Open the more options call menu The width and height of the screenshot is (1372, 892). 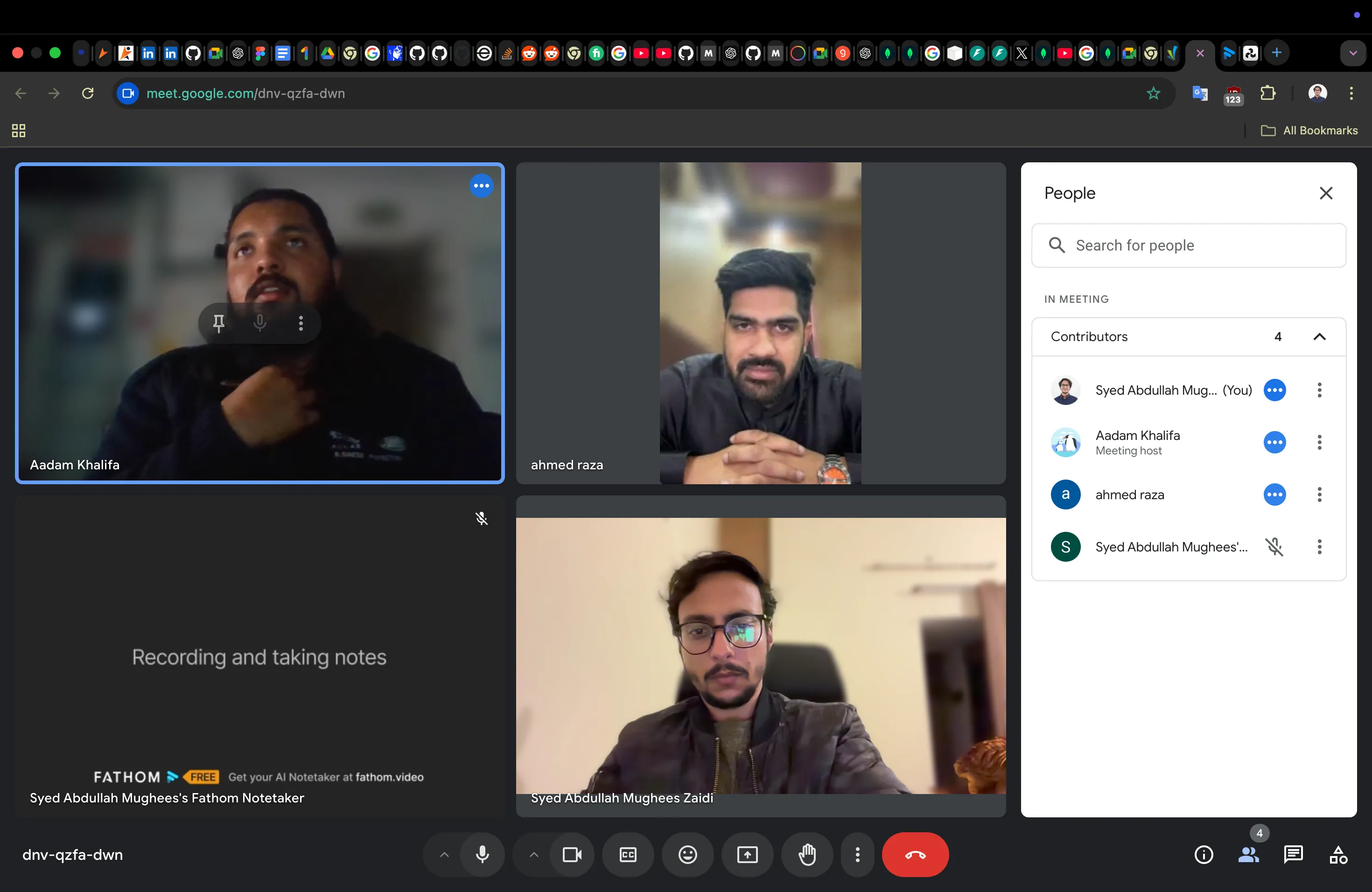[x=857, y=855]
